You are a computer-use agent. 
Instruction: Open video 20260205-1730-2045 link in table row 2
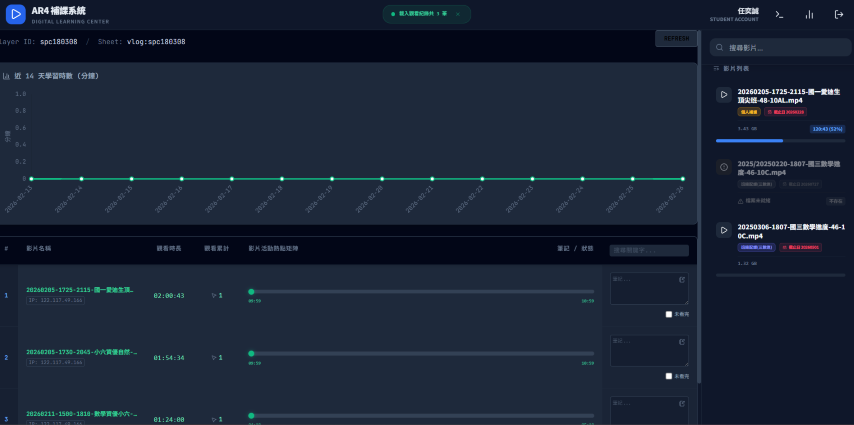(81, 351)
